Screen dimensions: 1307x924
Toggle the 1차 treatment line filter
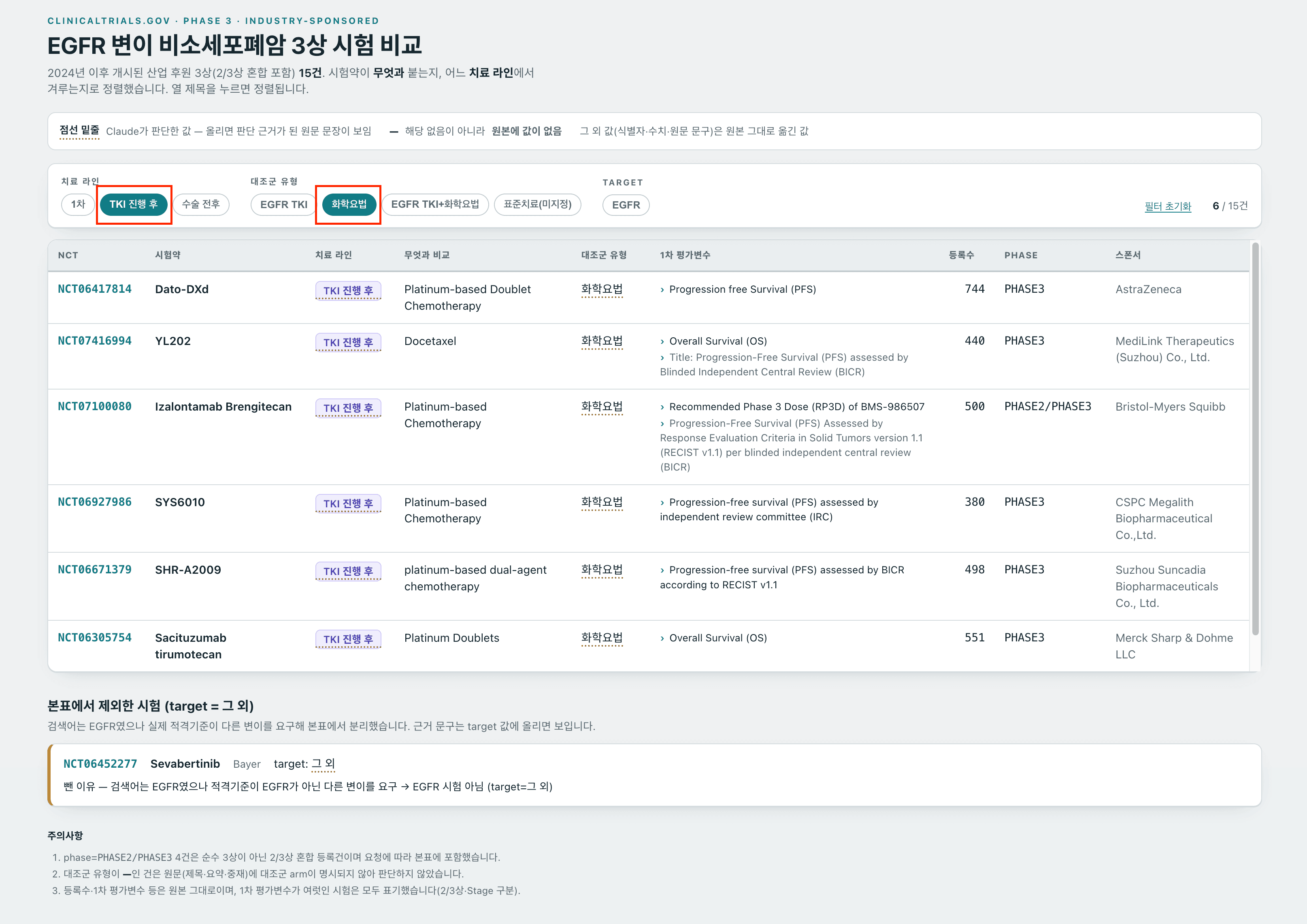coord(78,204)
